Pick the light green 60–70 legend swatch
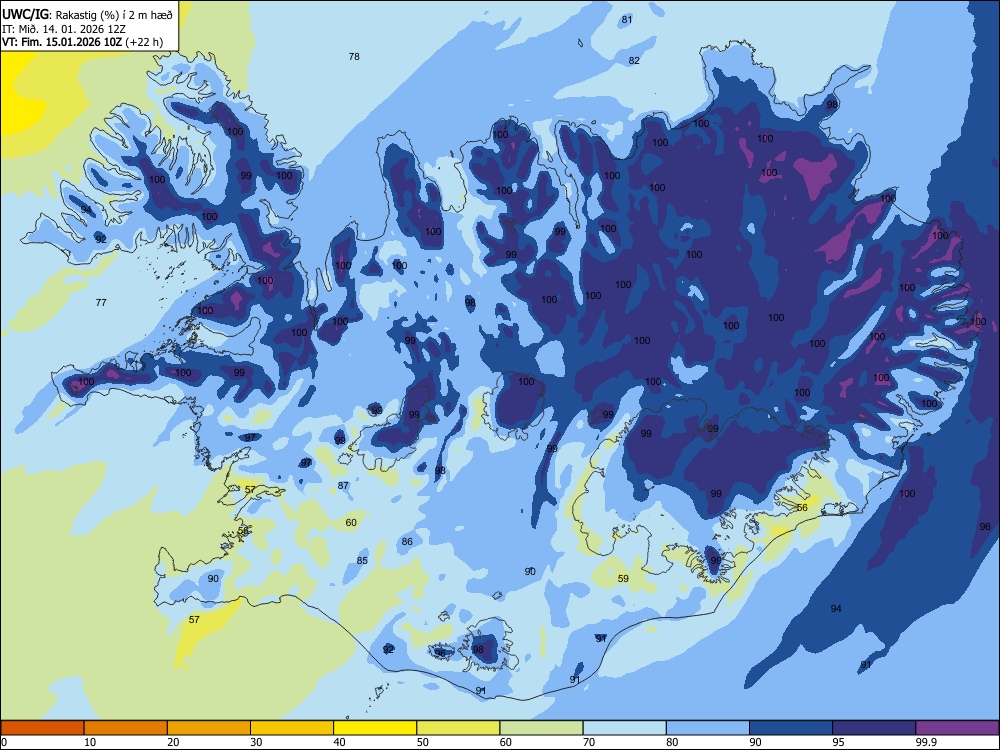Image resolution: width=1000 pixels, height=750 pixels. 541,728
